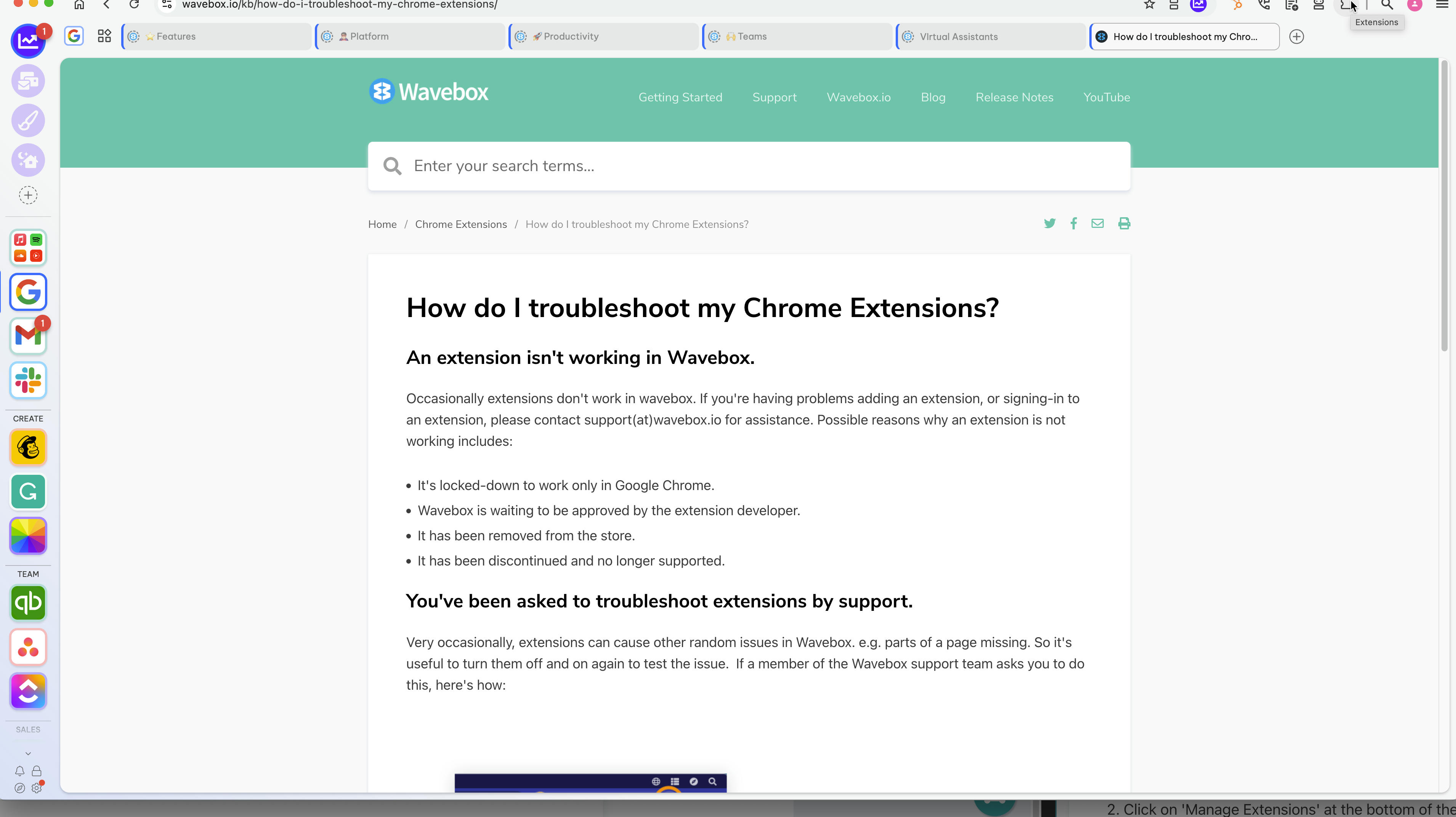Open Blog nav link
Screen dimensions: 1456x817
tap(933, 97)
